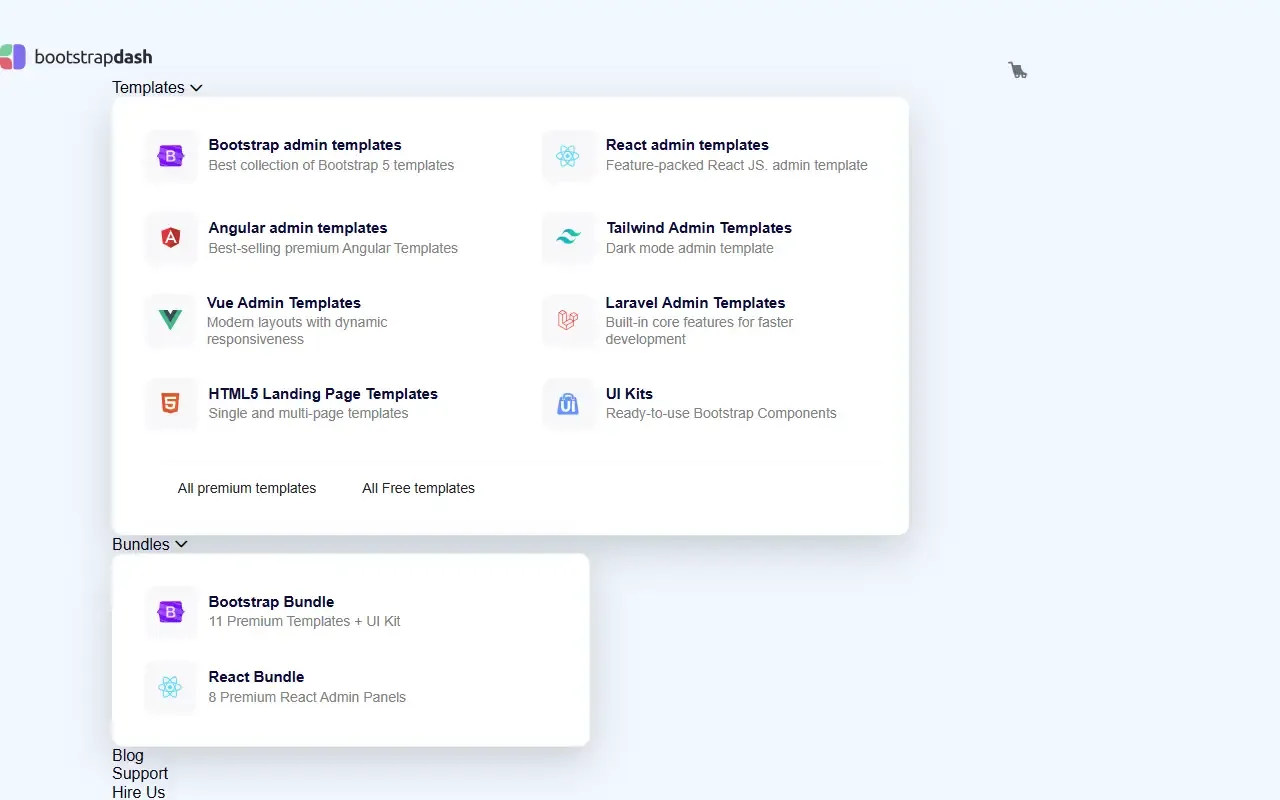Go to the Blog page
This screenshot has height=800, width=1280.
[128, 756]
